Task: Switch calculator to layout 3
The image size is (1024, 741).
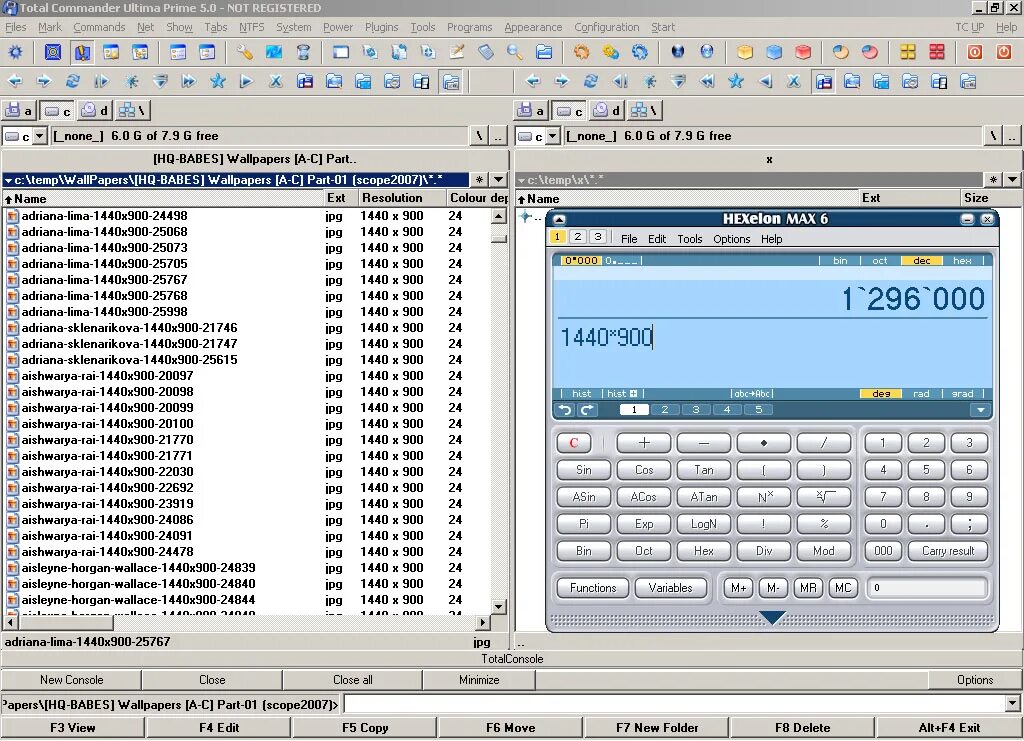Action: pyautogui.click(x=598, y=237)
